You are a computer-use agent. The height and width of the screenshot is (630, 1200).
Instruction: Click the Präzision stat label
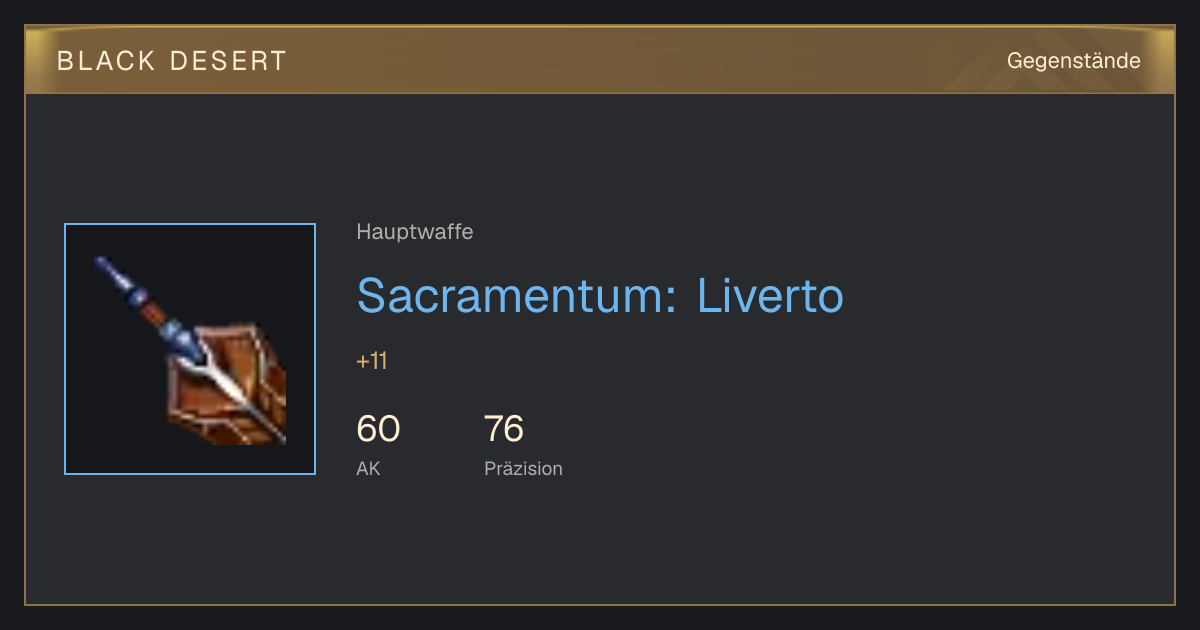point(523,468)
